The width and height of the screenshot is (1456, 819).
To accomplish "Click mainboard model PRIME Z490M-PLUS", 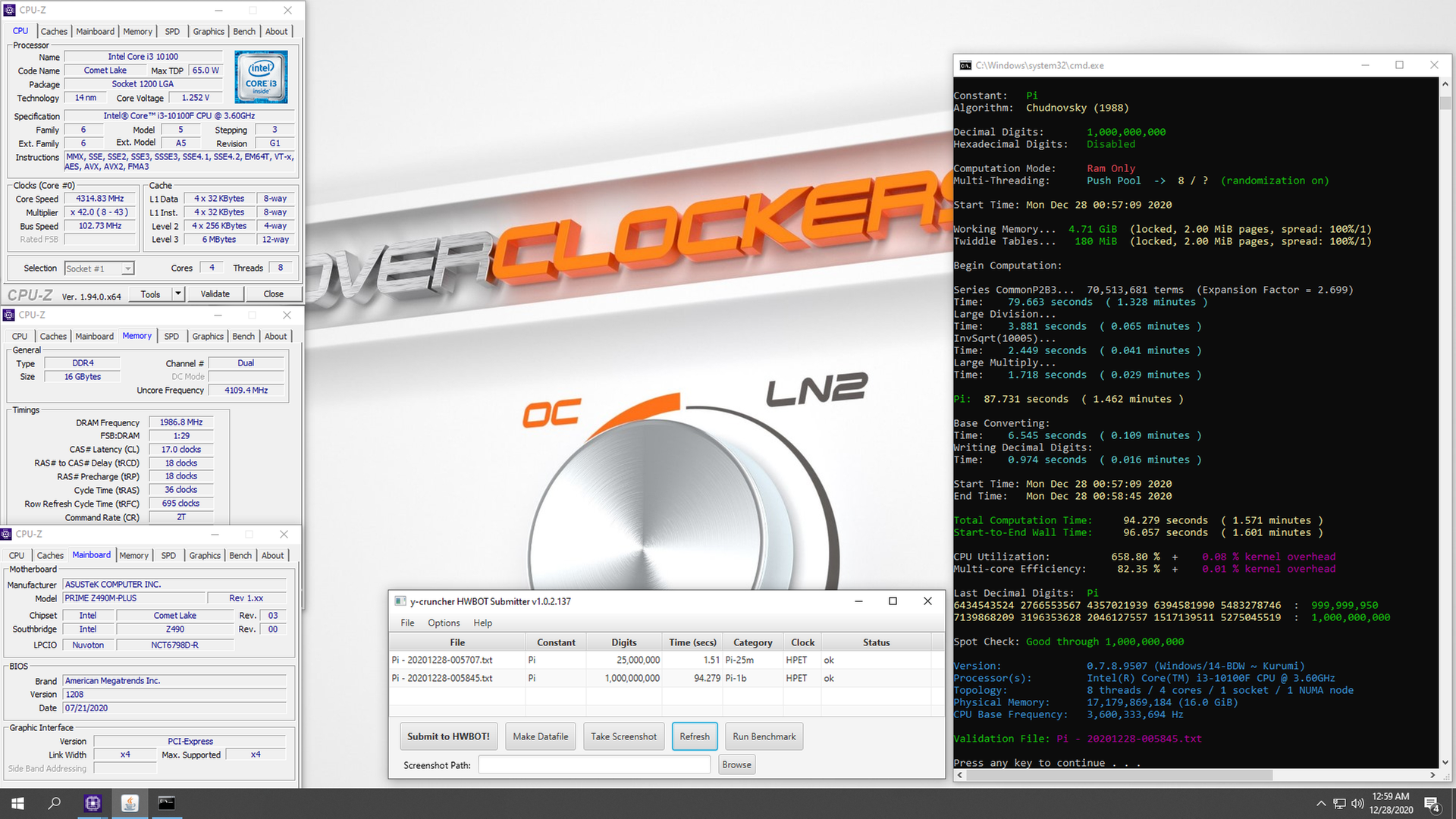I will 133,598.
